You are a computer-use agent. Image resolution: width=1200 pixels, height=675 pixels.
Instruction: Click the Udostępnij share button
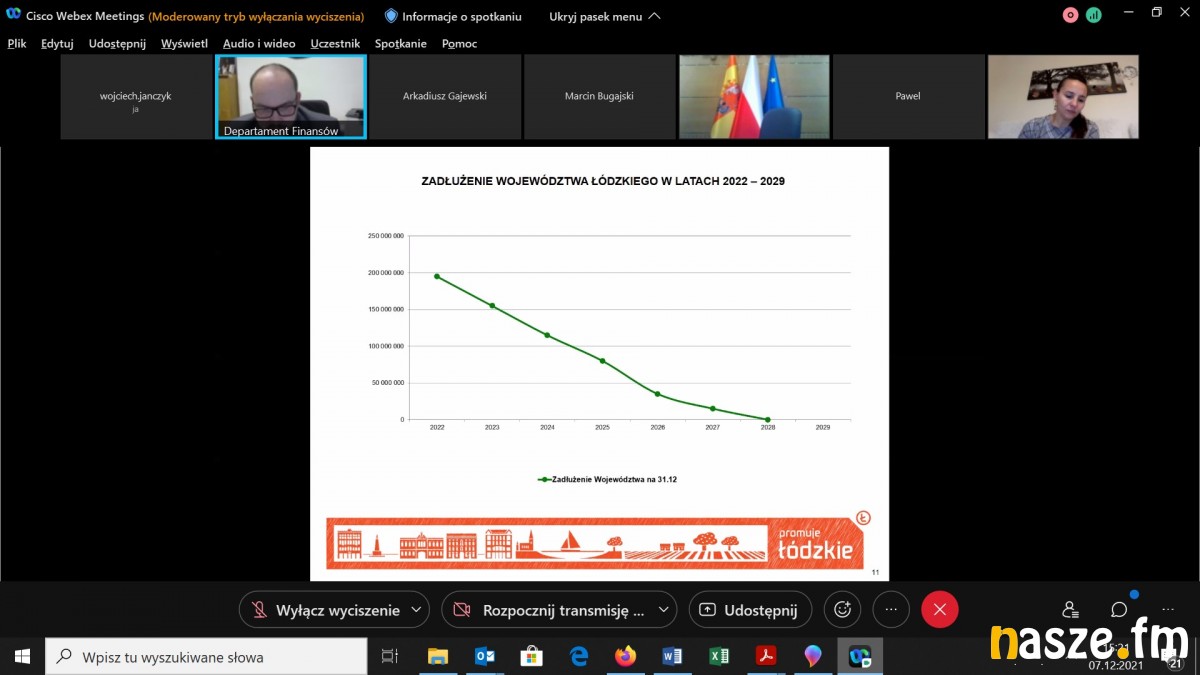pos(749,610)
